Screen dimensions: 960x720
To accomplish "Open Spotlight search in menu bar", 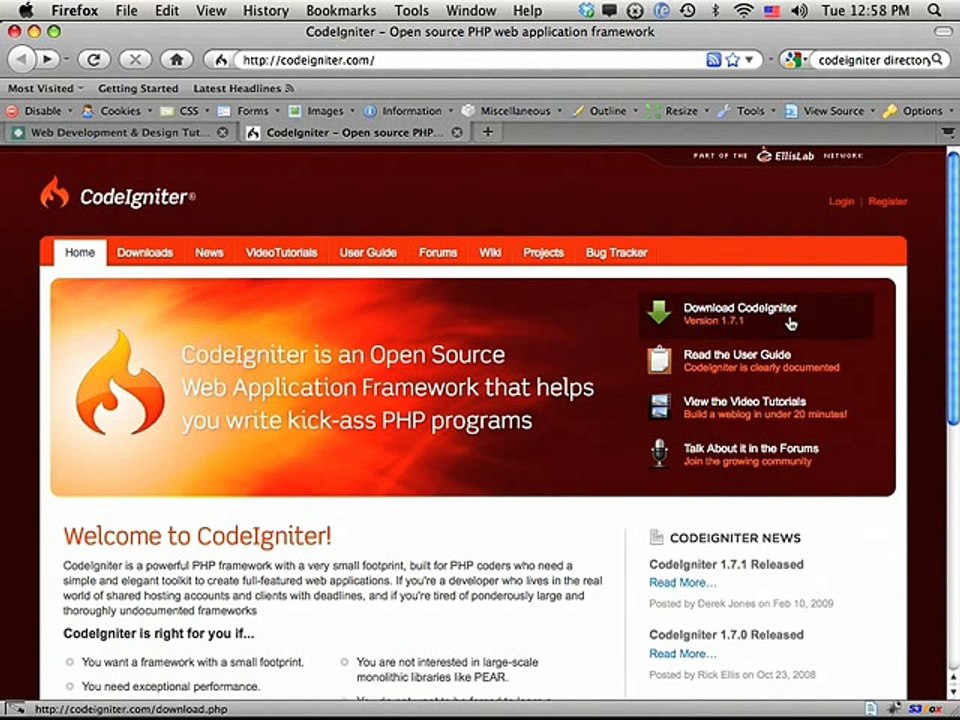I will tap(934, 10).
